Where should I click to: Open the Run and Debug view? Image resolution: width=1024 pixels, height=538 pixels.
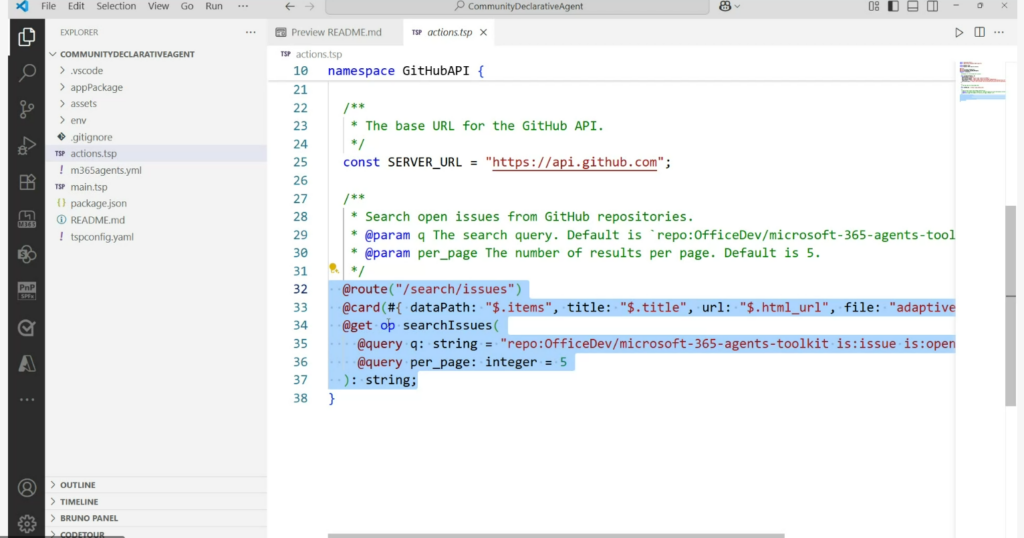pos(27,146)
